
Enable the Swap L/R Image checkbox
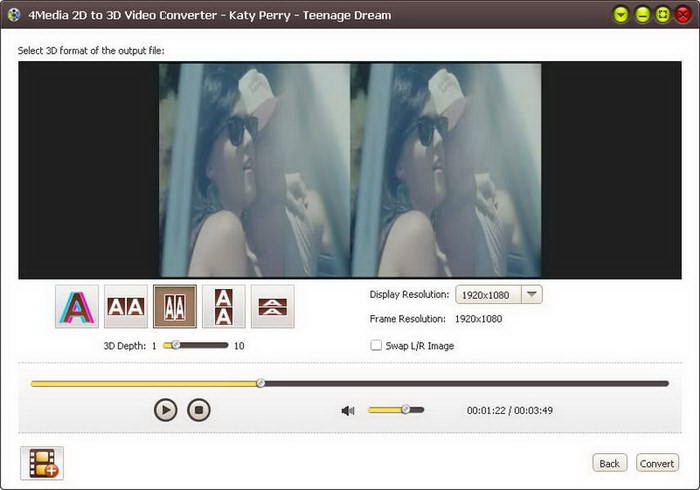(376, 345)
